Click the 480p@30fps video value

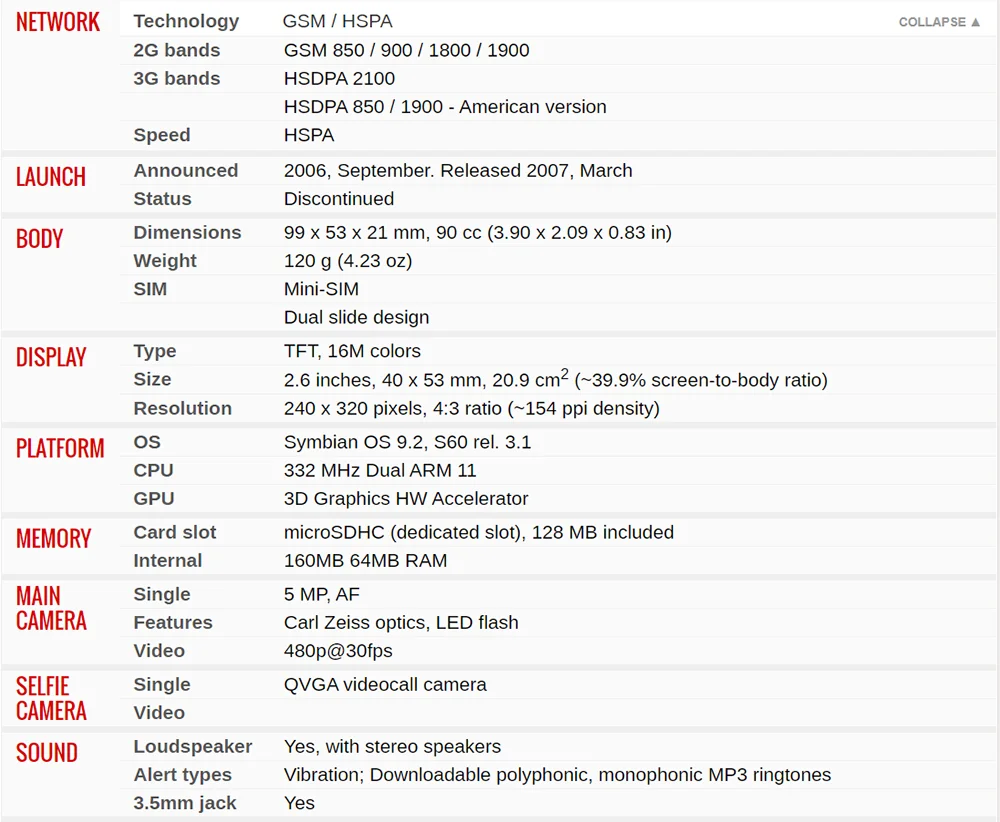(x=338, y=651)
